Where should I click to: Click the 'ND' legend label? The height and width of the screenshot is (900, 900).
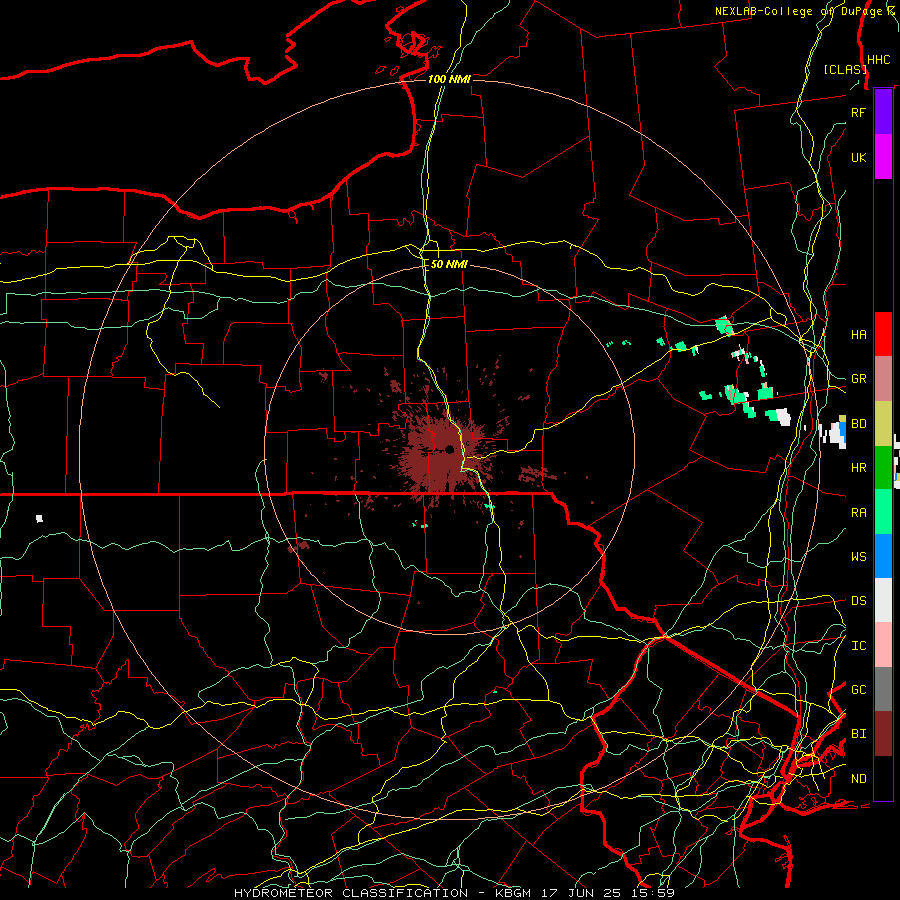click(x=858, y=778)
